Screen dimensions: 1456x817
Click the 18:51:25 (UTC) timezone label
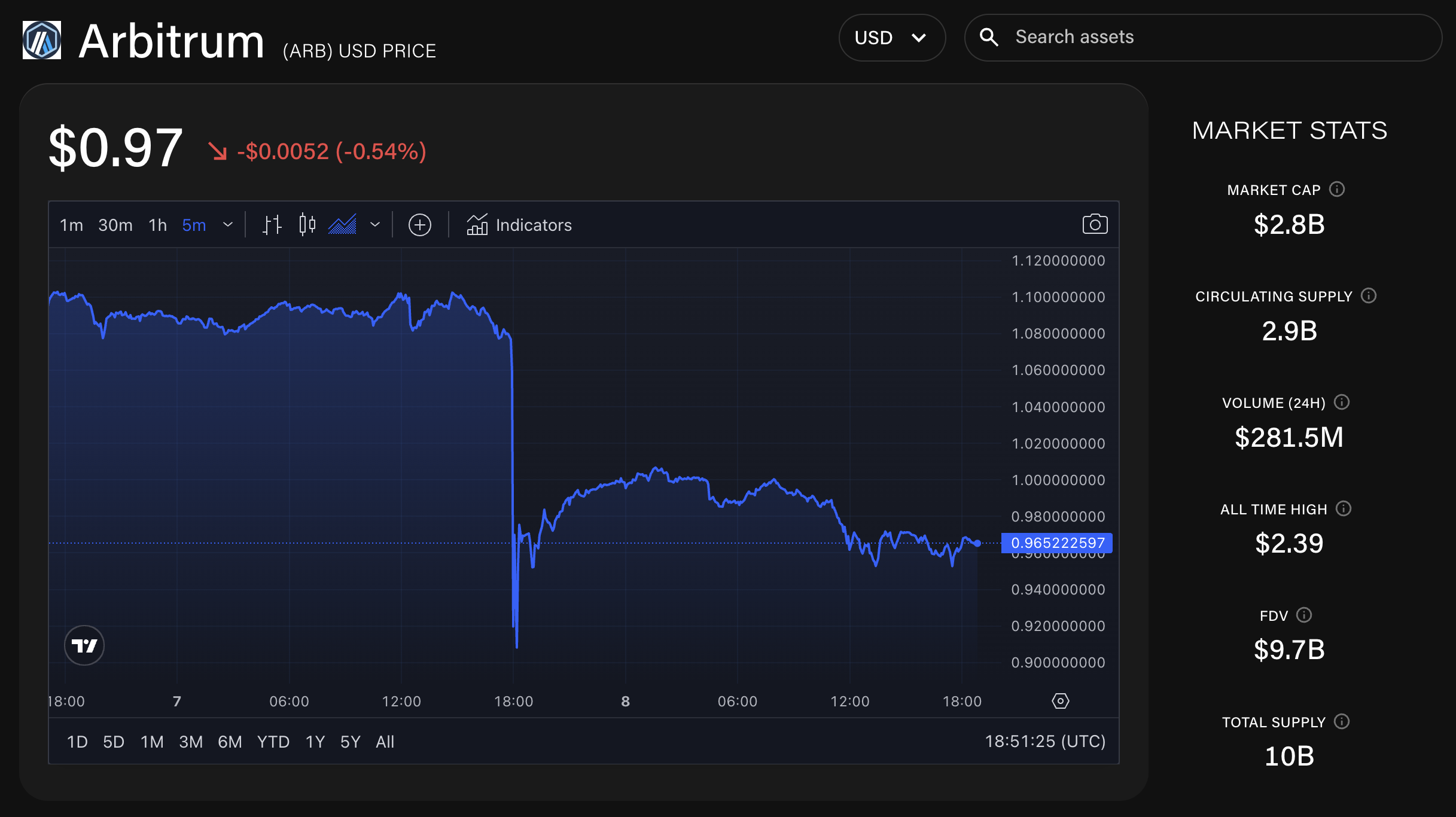(1045, 742)
